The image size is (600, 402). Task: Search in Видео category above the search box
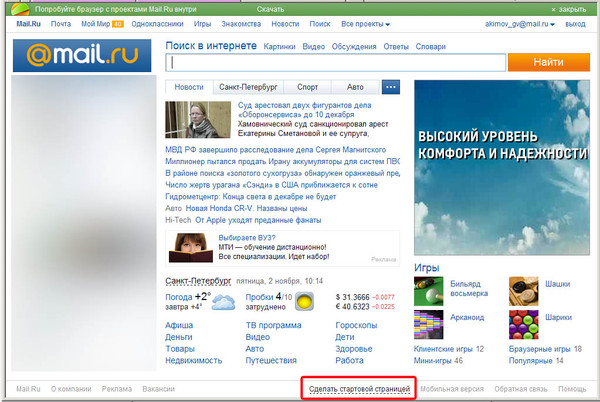313,47
